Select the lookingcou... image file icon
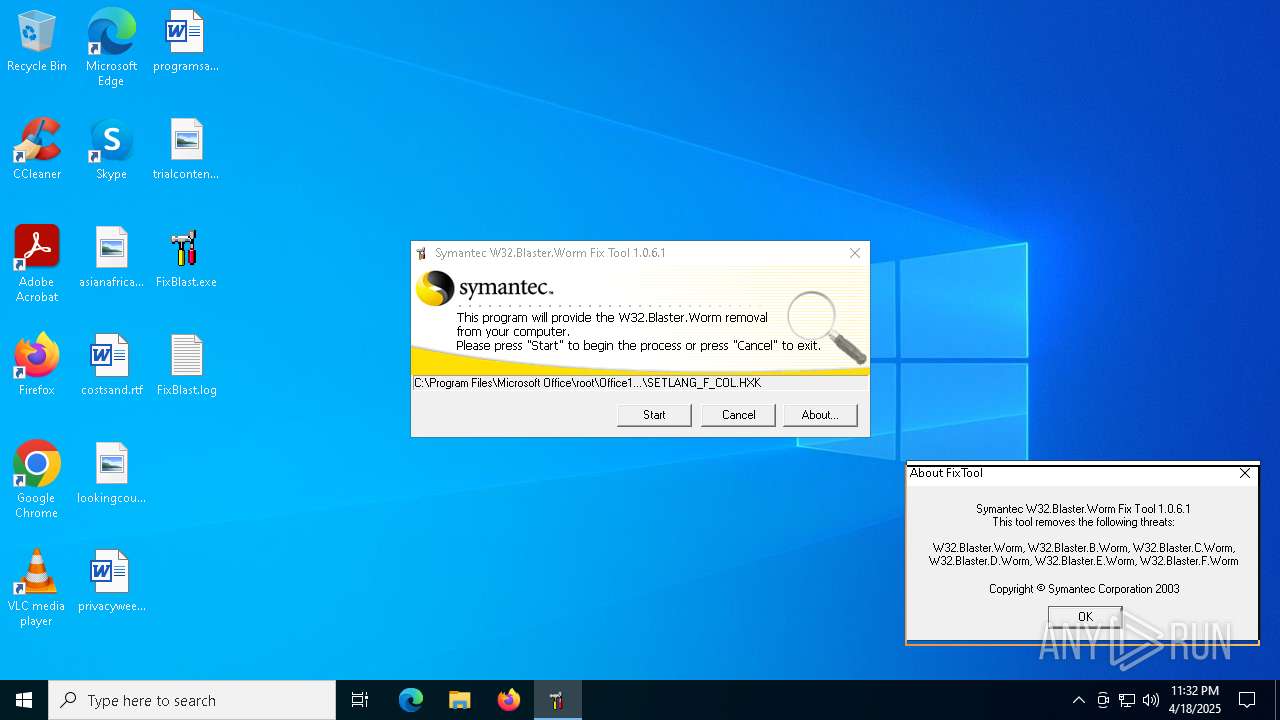 click(x=111, y=474)
